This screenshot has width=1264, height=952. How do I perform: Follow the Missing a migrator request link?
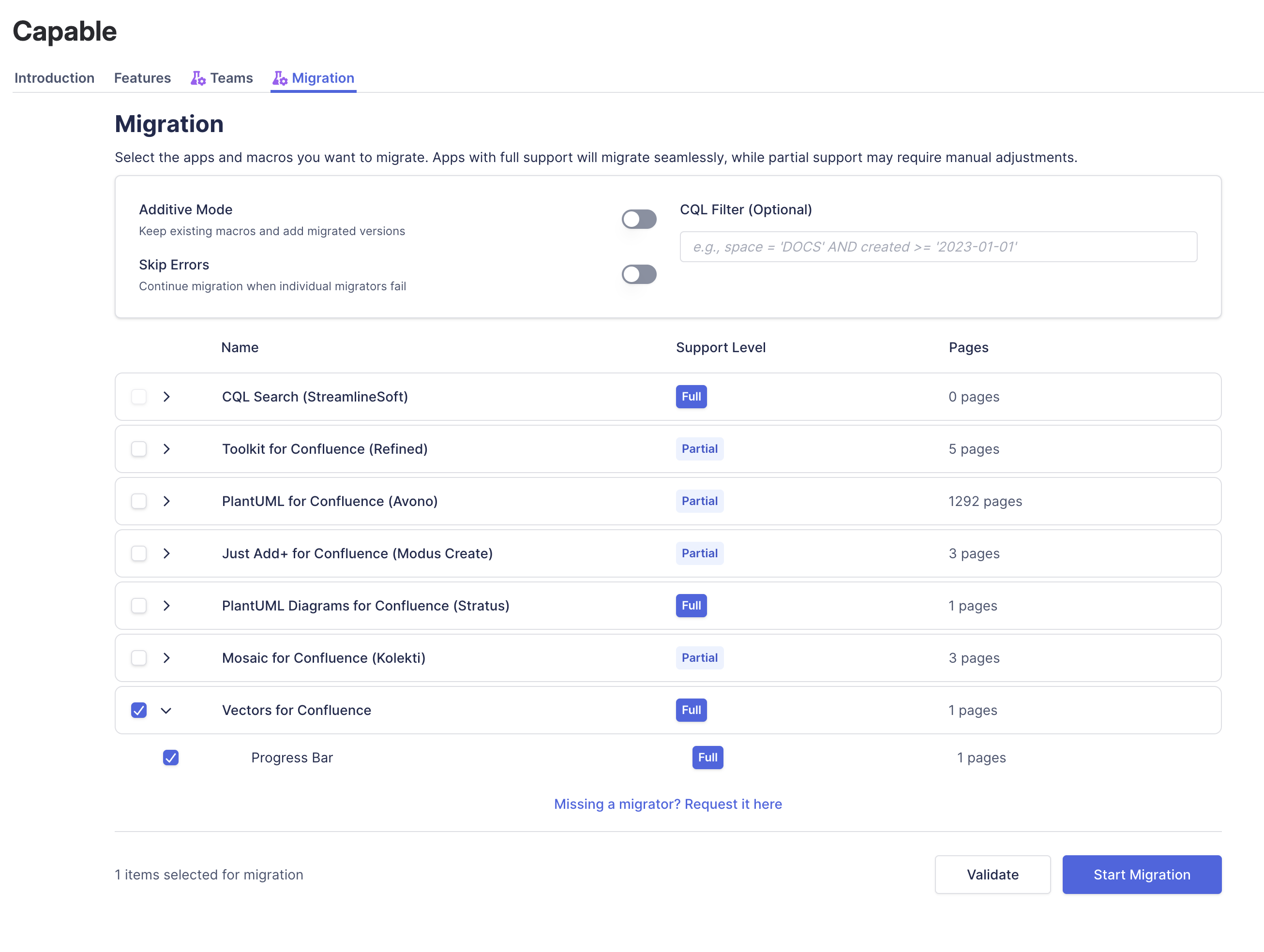pos(667,804)
